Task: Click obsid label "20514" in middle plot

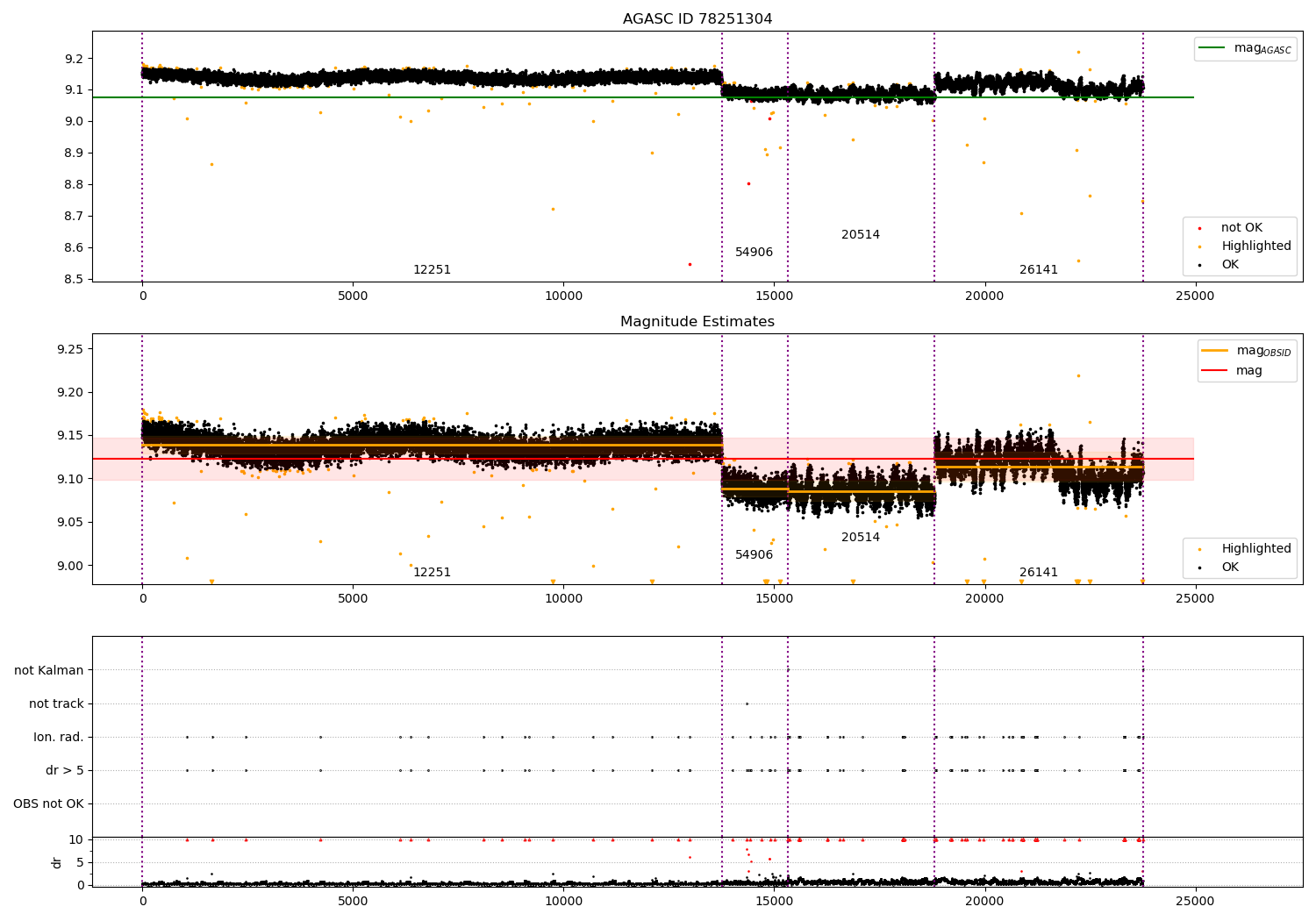Action: pyautogui.click(x=861, y=538)
